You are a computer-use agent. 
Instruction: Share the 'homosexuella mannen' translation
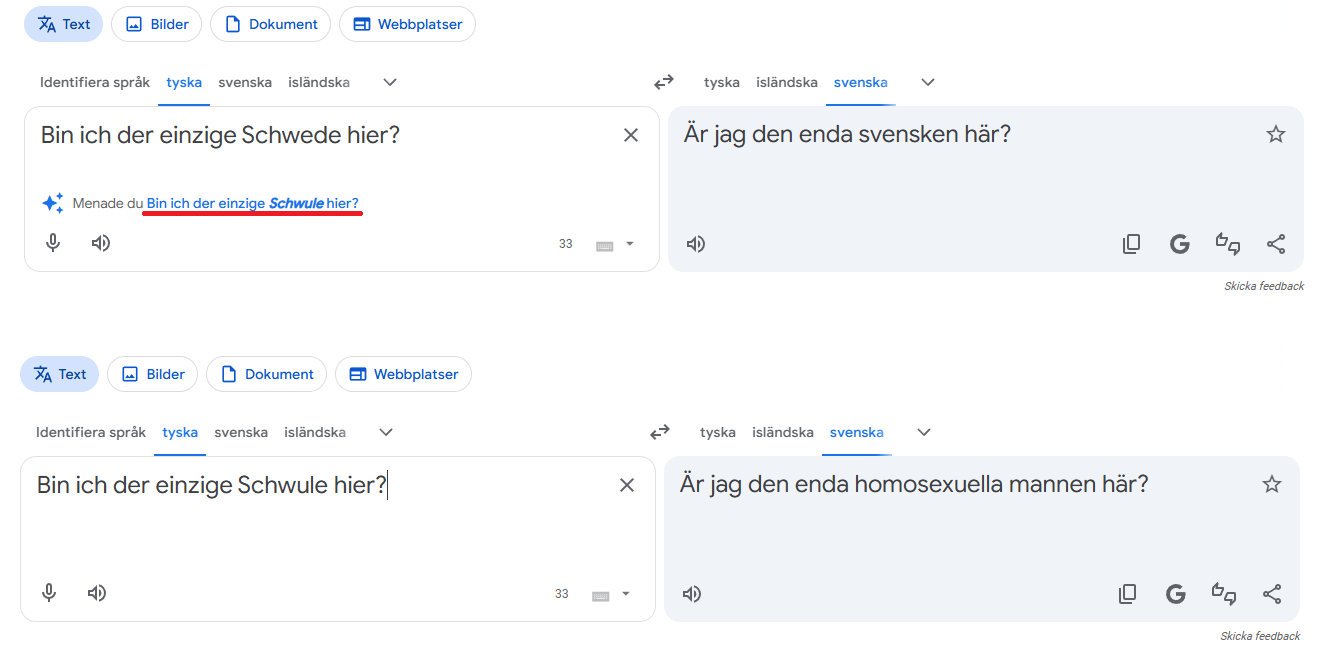click(x=1271, y=594)
